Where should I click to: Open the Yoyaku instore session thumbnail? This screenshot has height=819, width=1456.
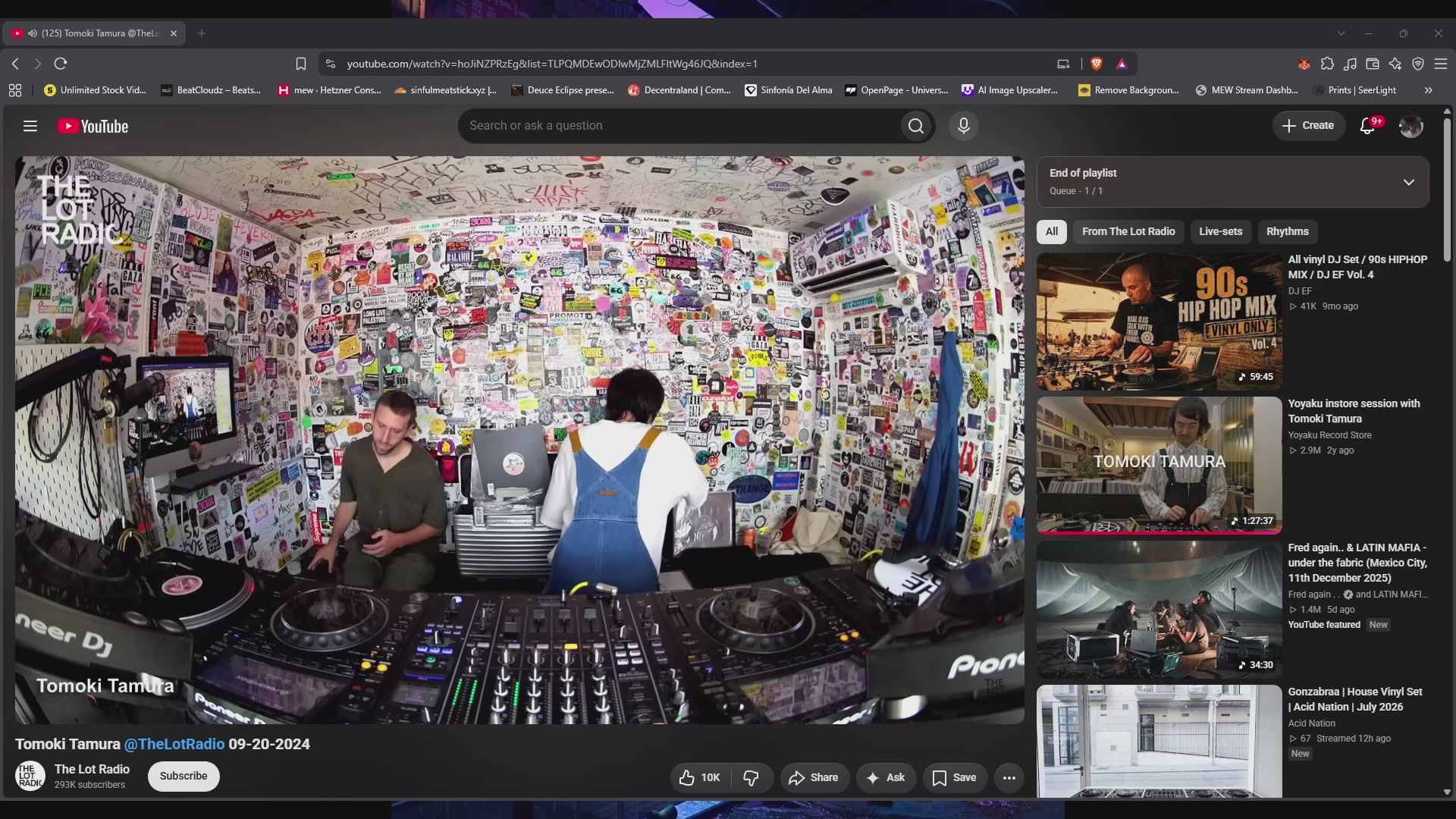point(1159,466)
